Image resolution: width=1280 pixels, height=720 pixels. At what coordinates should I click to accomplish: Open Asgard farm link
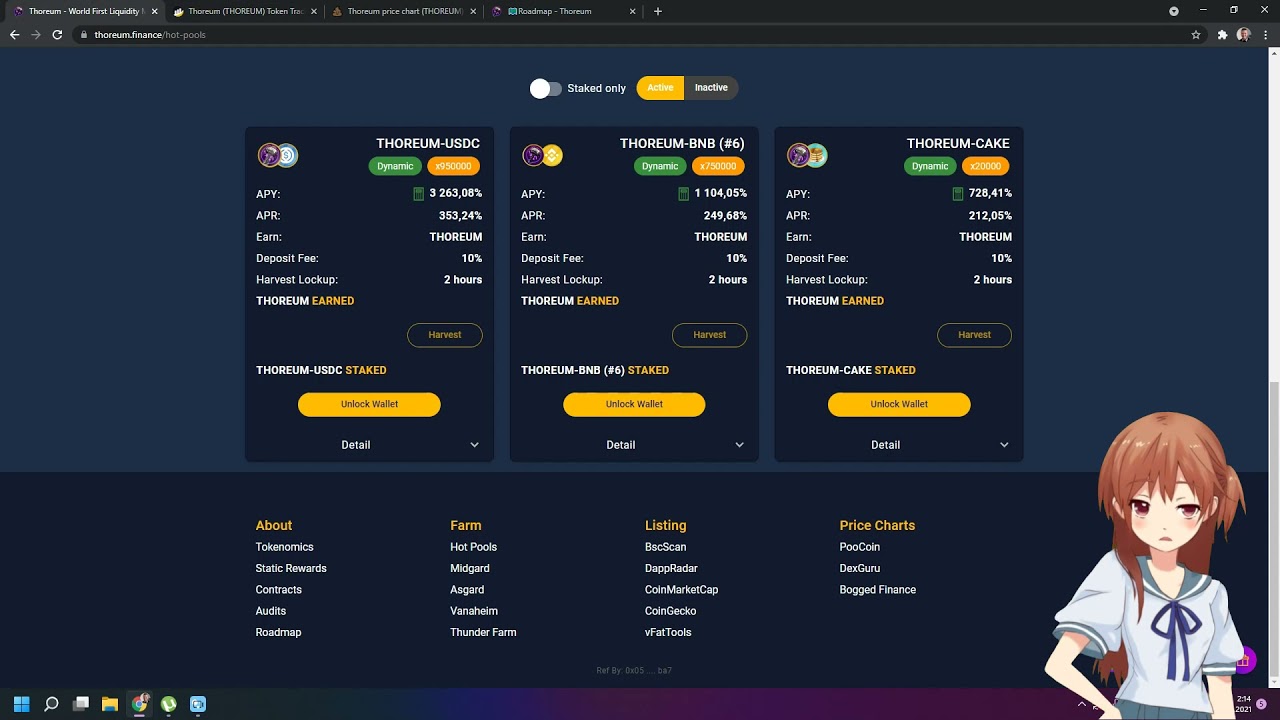[467, 590]
